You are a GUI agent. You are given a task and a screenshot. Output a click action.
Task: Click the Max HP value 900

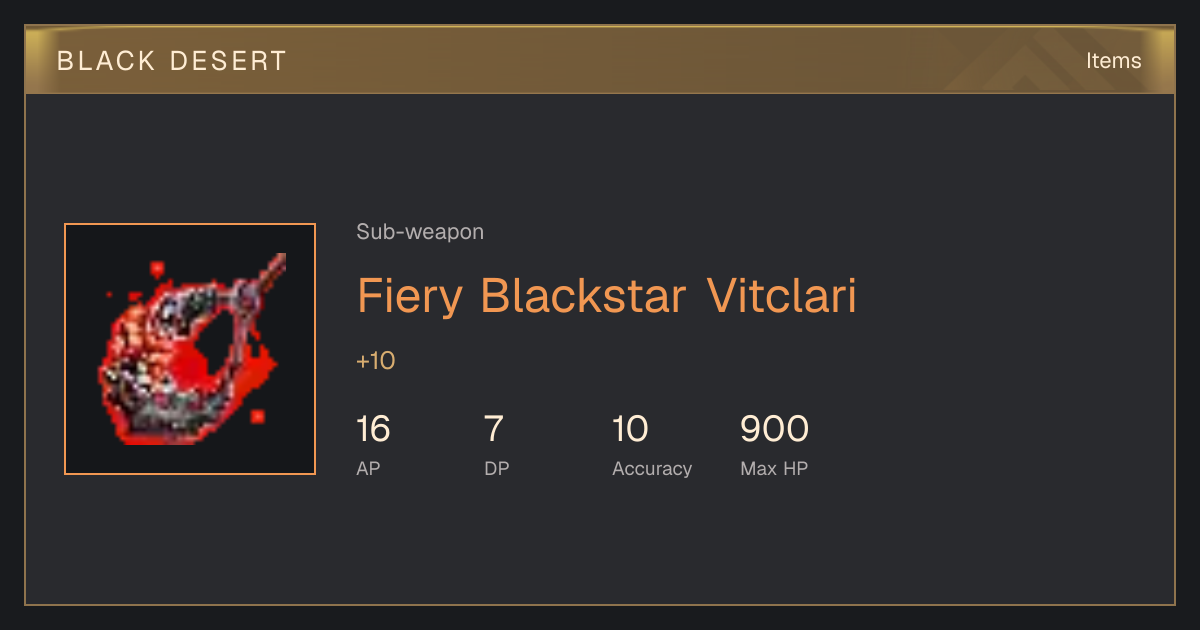[774, 429]
